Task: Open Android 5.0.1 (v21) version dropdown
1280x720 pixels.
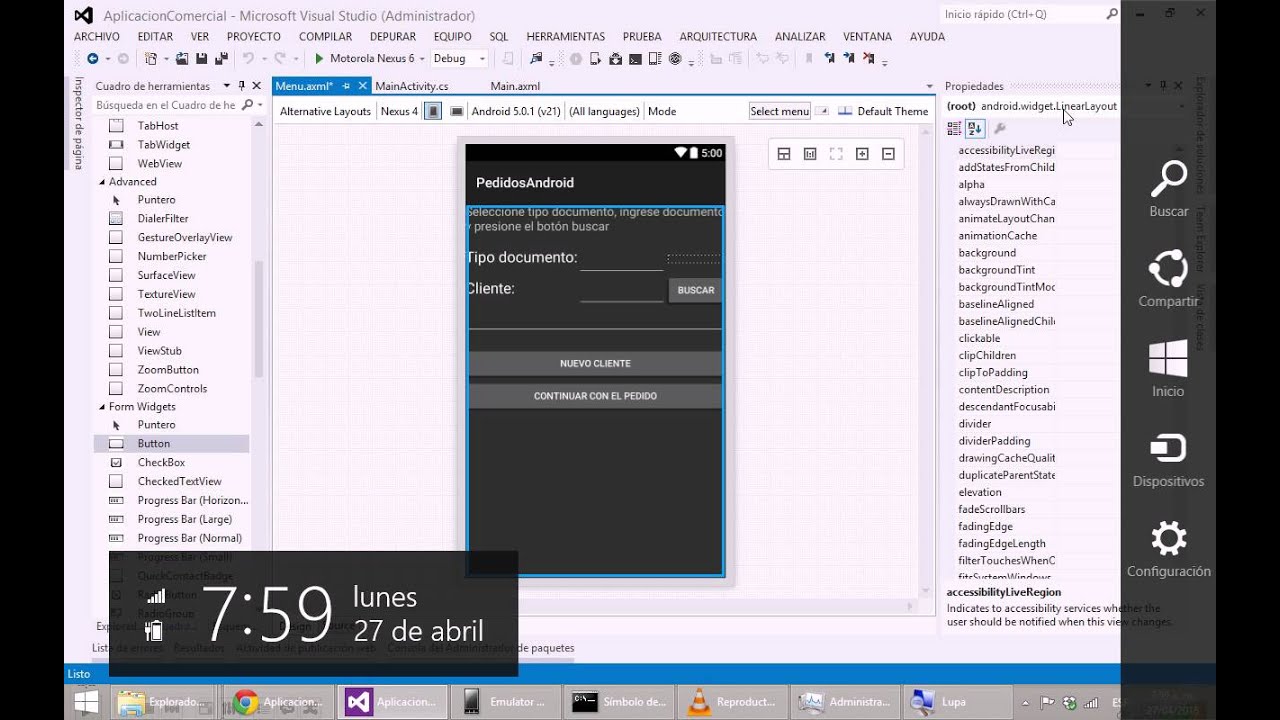Action: (516, 111)
